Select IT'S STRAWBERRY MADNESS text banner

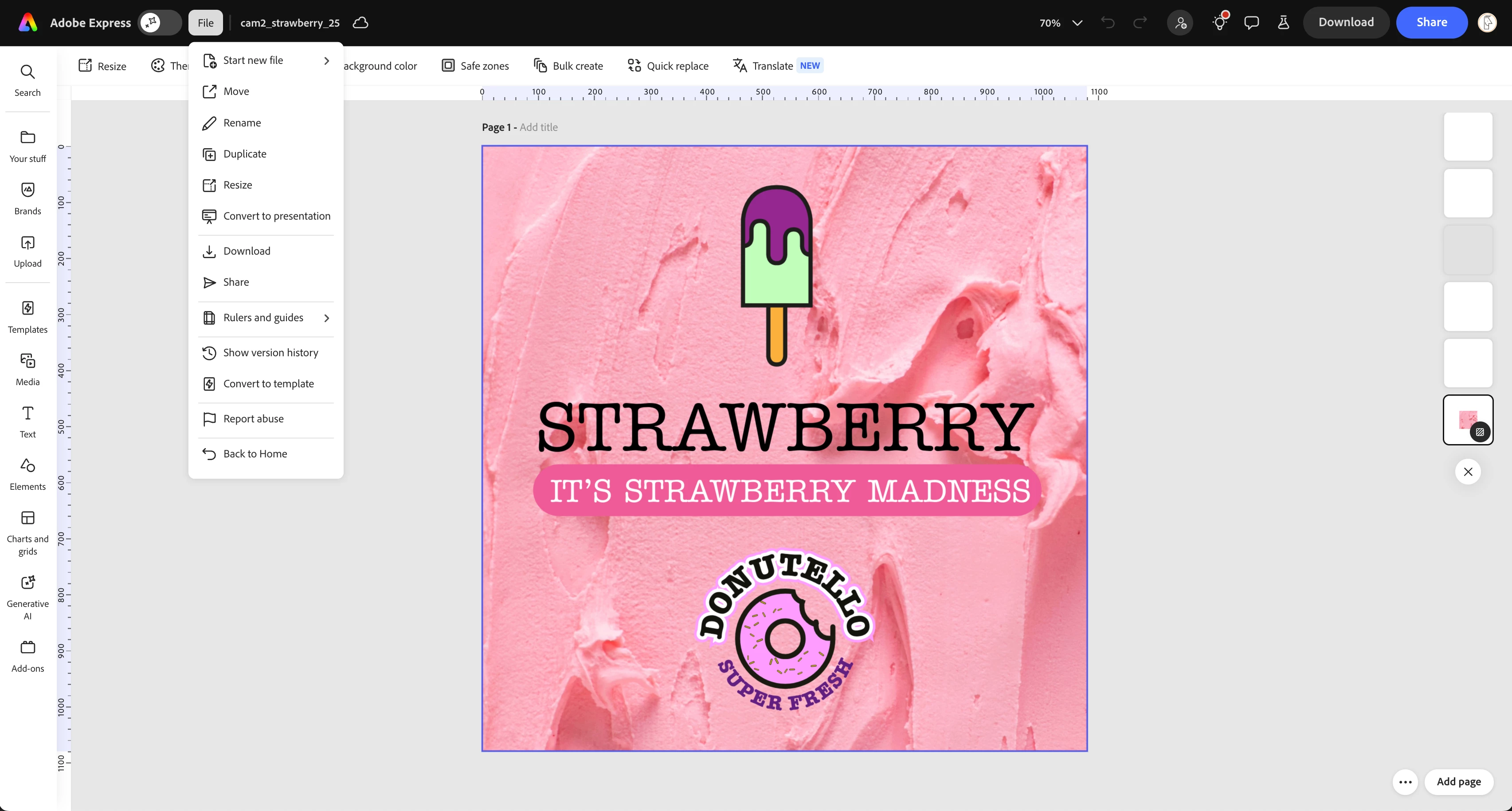point(787,490)
